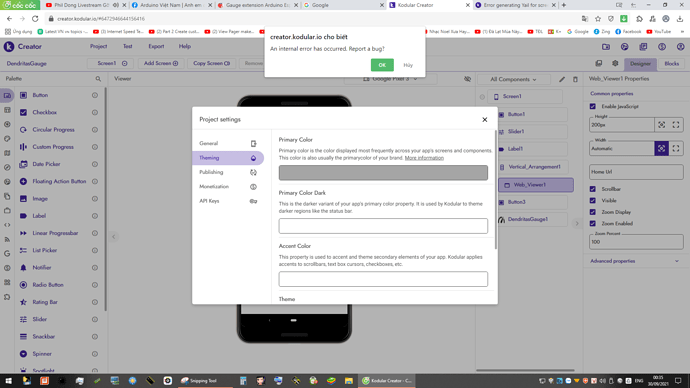Open the API Keys settings tab
This screenshot has width=690, height=388.
point(228,201)
